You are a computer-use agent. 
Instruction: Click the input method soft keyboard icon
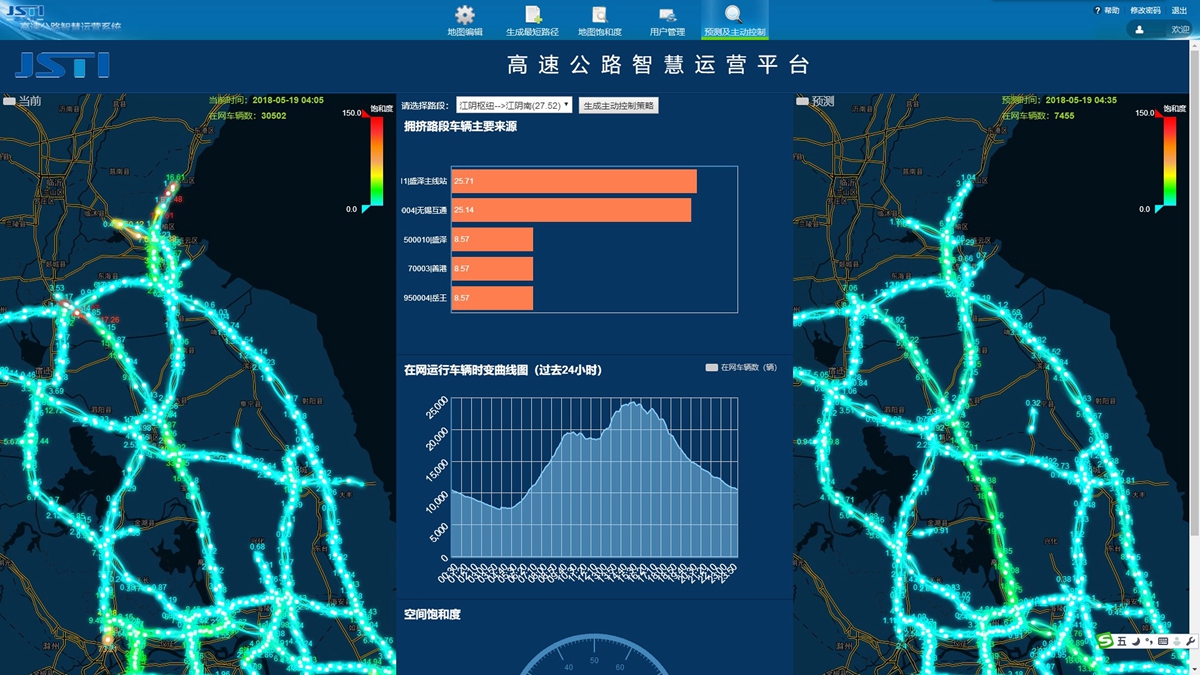[1162, 641]
